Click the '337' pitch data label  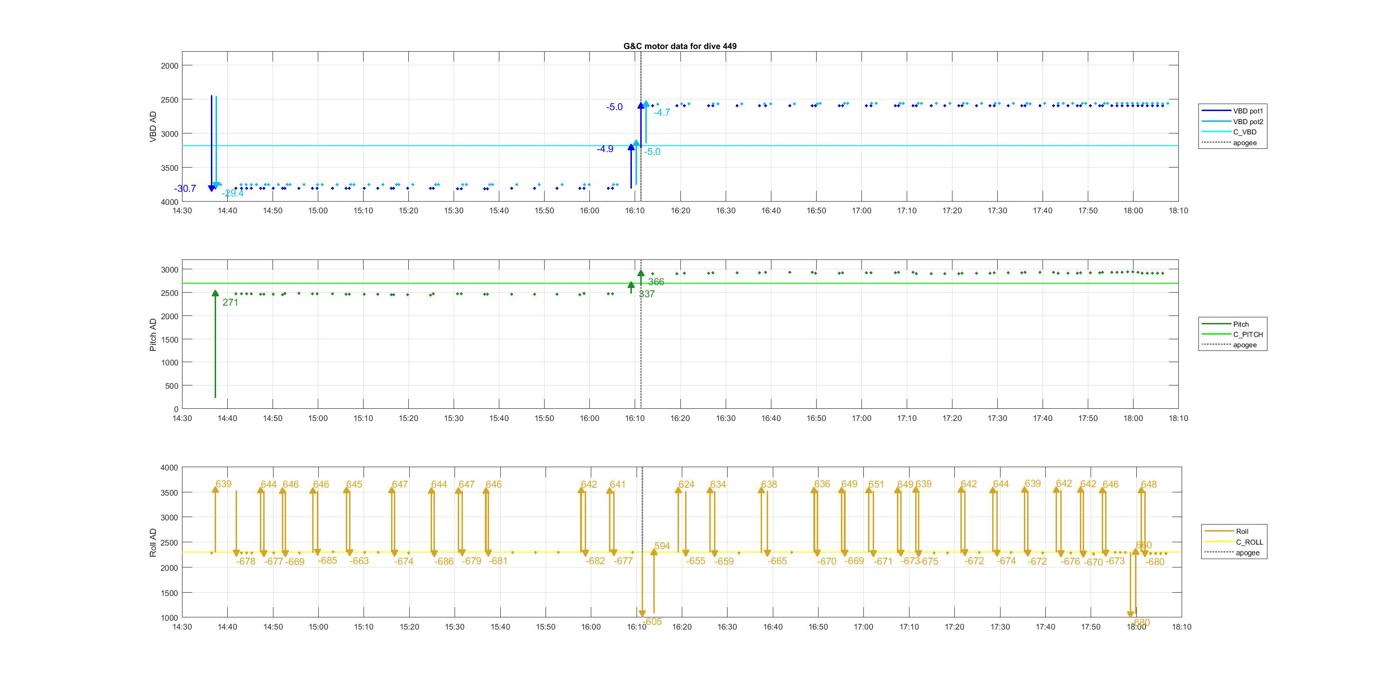[x=647, y=294]
